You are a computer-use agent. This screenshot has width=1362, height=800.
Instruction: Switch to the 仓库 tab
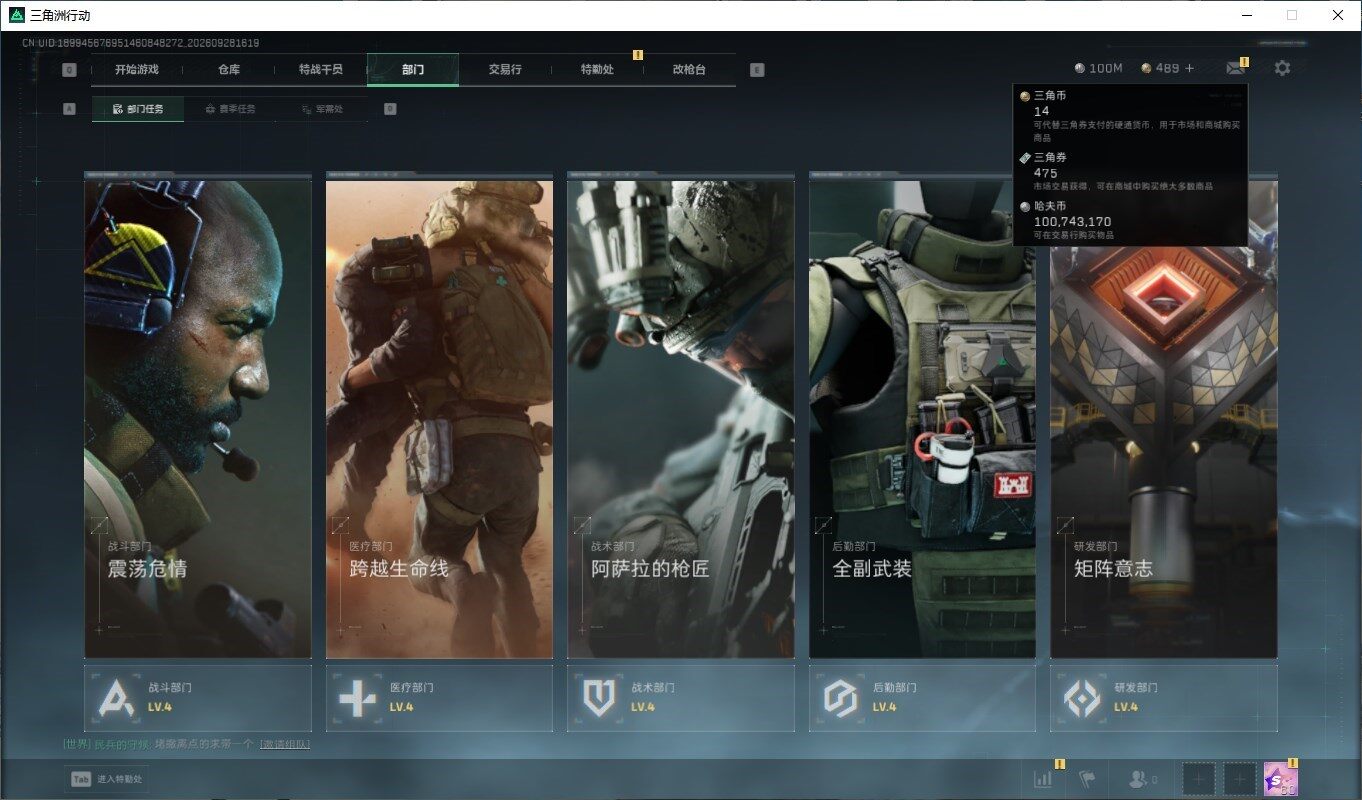[229, 70]
